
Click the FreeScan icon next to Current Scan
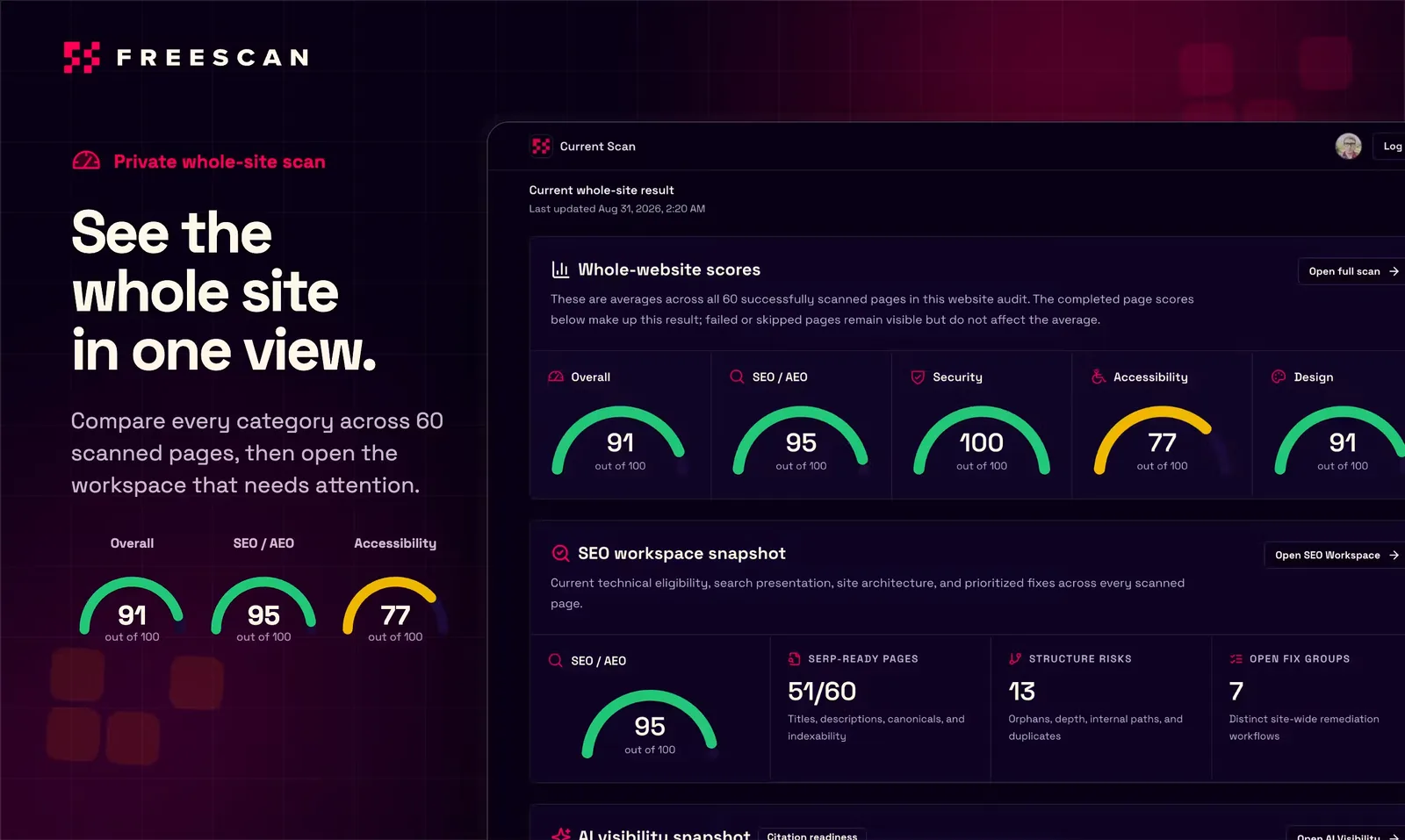tap(541, 146)
